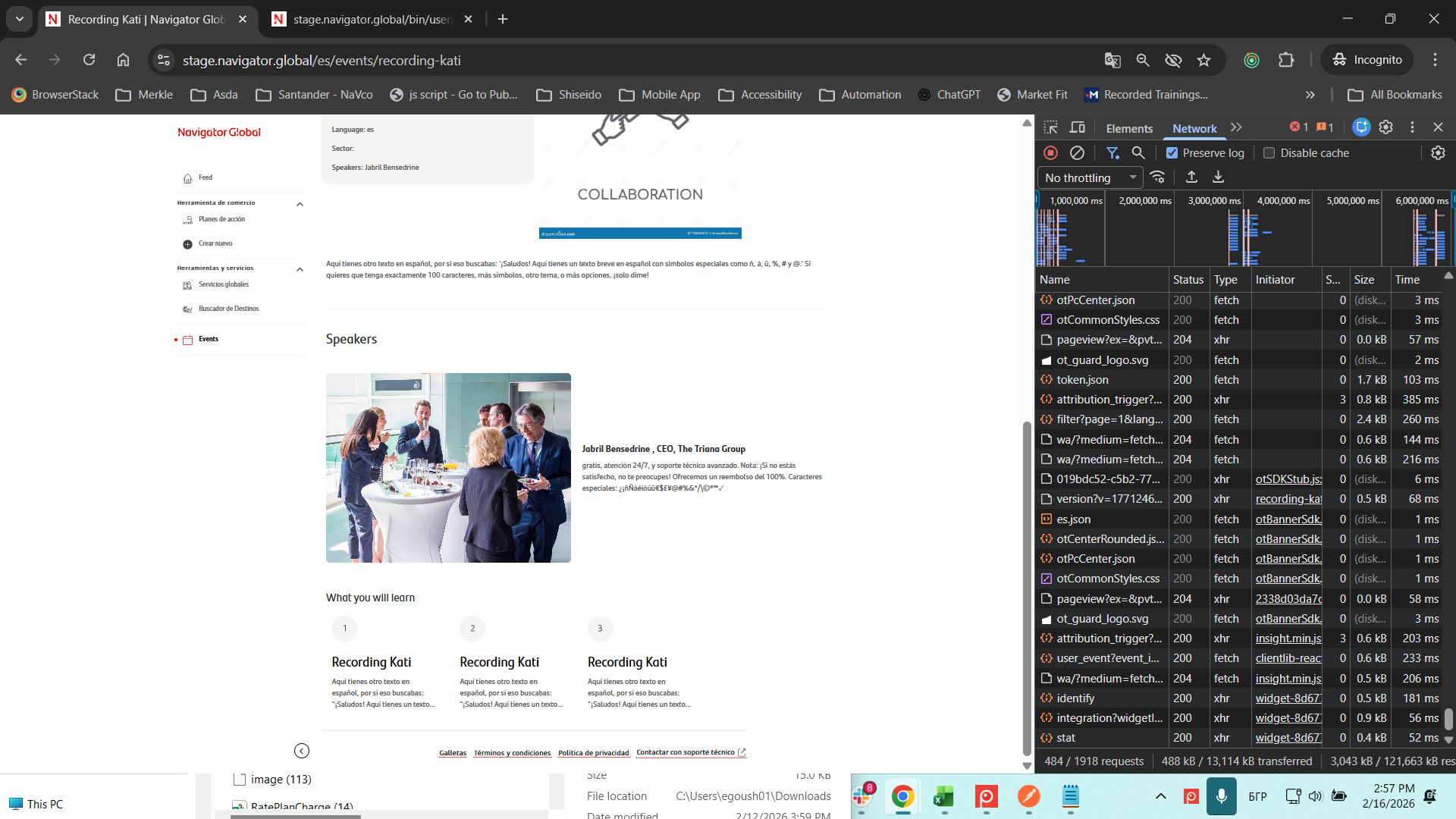
Task: Collapse the Herramientas y servicios section
Action: tap(300, 269)
